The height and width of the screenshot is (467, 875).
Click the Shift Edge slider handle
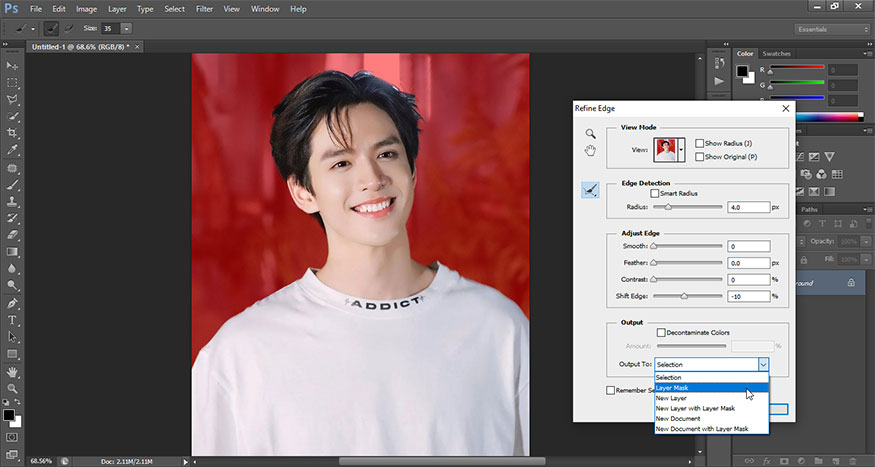pyautogui.click(x=685, y=298)
